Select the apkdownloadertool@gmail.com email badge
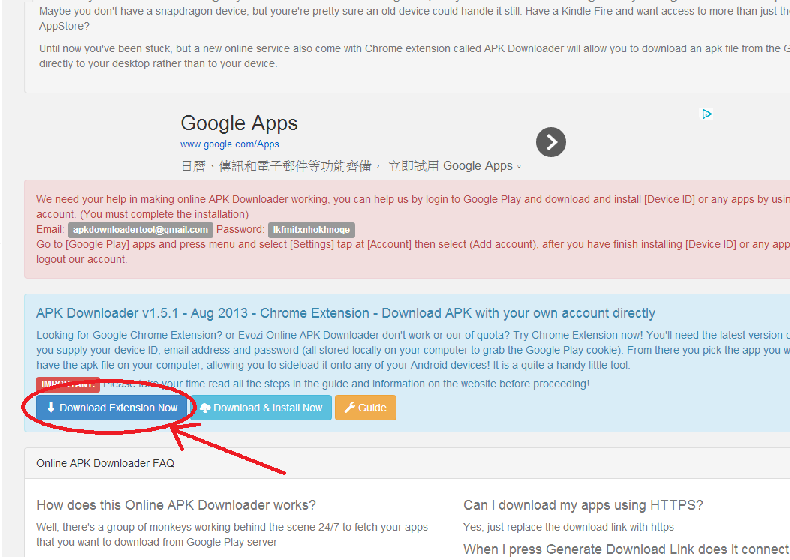790x560 pixels. [140, 229]
